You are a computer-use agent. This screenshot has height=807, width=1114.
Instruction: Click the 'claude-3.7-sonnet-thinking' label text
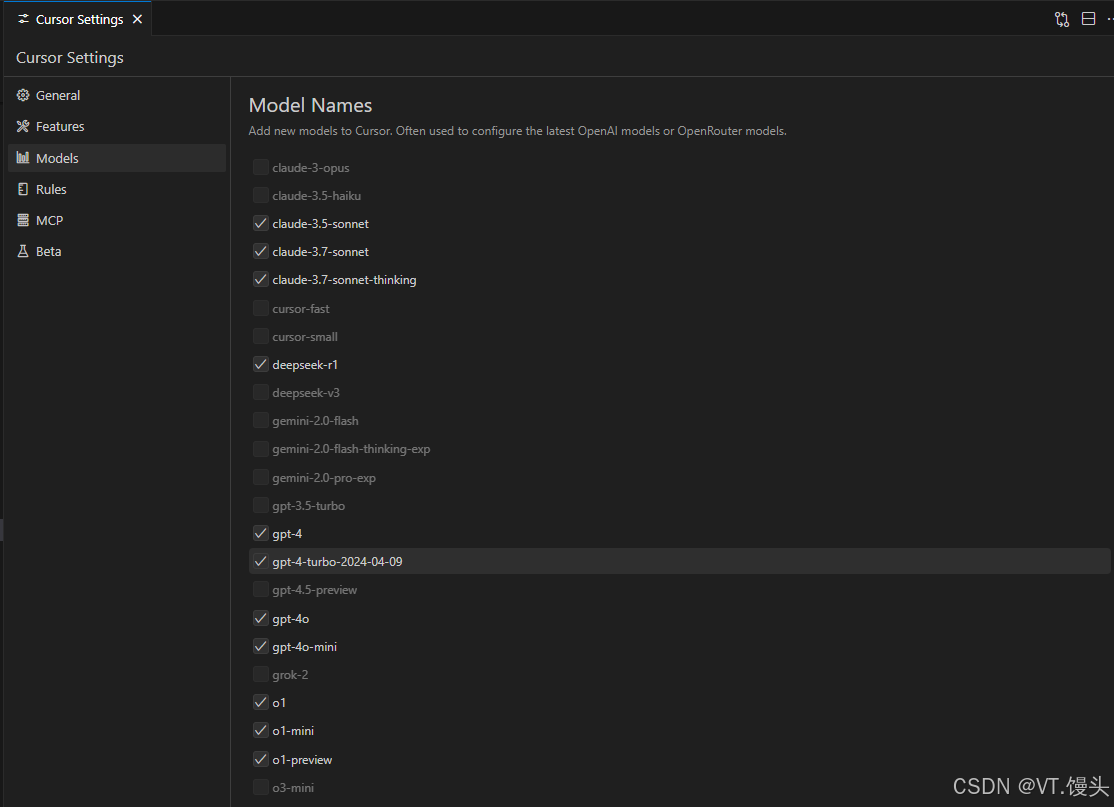[x=344, y=280]
